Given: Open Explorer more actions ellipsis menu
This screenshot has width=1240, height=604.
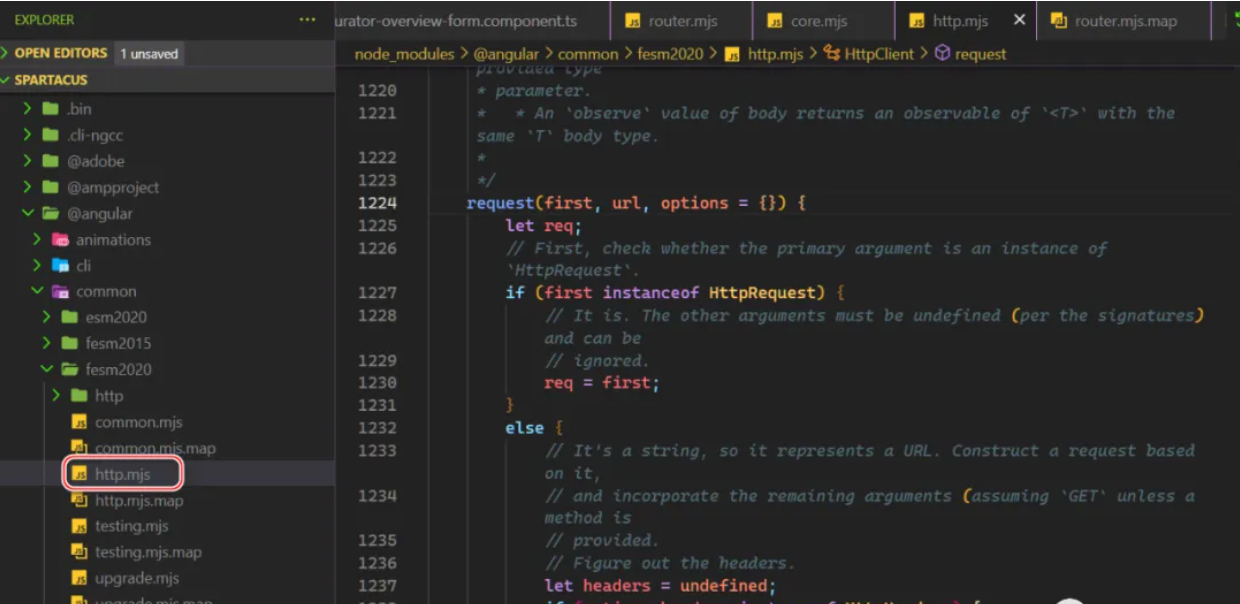Looking at the screenshot, I should click(307, 20).
